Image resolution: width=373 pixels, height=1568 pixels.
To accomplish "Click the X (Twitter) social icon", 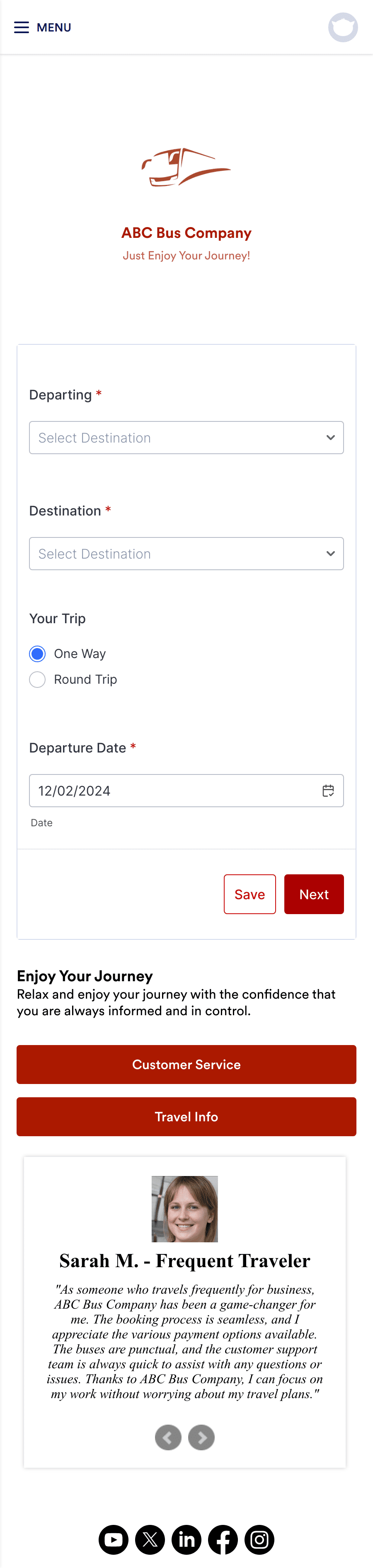I will tap(150, 1539).
